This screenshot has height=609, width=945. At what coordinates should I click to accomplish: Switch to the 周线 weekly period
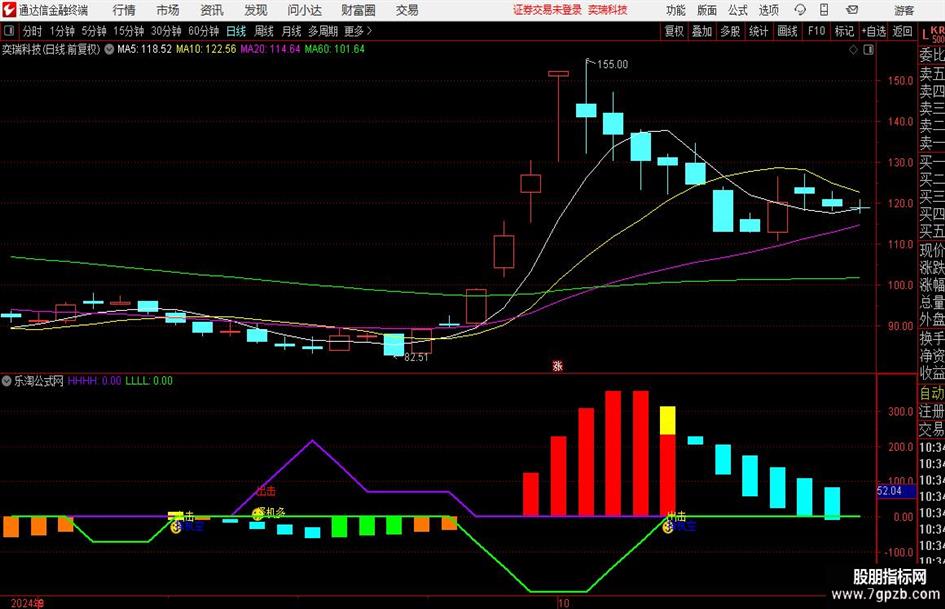click(x=263, y=31)
